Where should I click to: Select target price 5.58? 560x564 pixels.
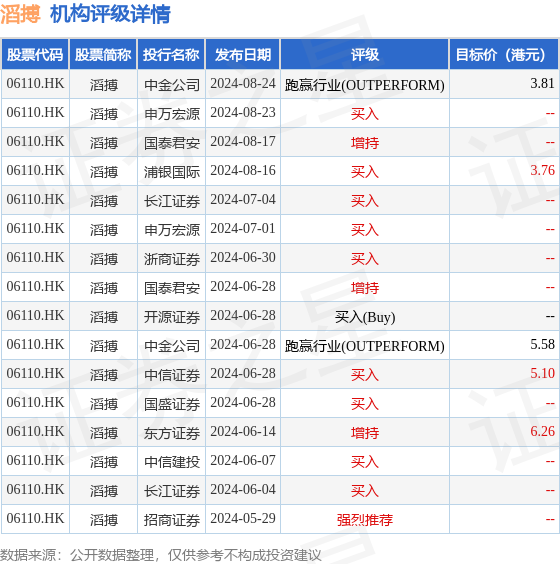pyautogui.click(x=542, y=344)
